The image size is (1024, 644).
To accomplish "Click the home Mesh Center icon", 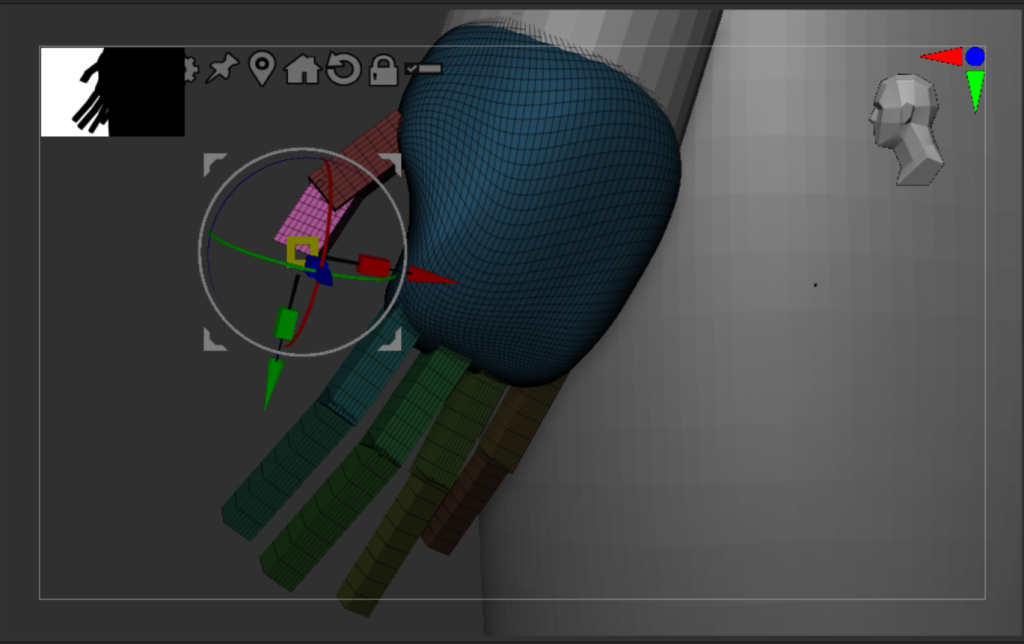I will click(x=302, y=69).
